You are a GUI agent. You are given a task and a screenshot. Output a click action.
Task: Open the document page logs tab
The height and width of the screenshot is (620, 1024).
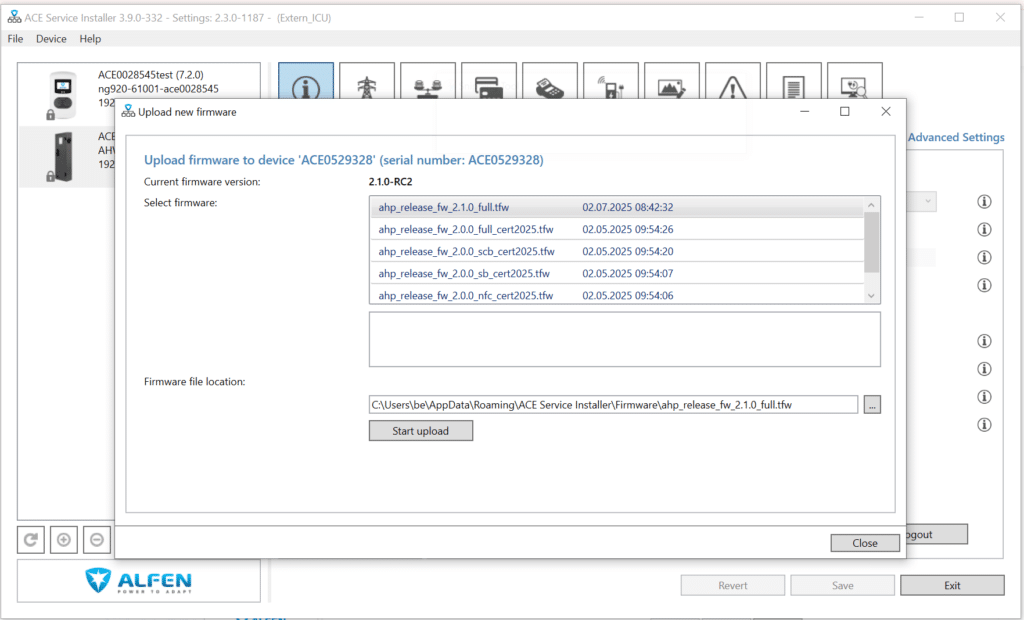[793, 81]
